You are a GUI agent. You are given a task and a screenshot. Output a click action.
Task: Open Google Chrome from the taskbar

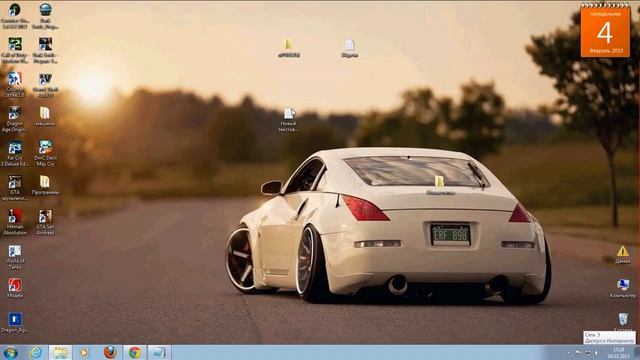[135, 353]
